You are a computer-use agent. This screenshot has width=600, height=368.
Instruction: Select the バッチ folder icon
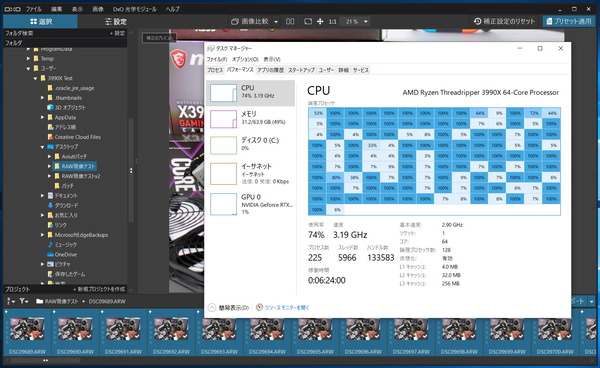click(57, 186)
